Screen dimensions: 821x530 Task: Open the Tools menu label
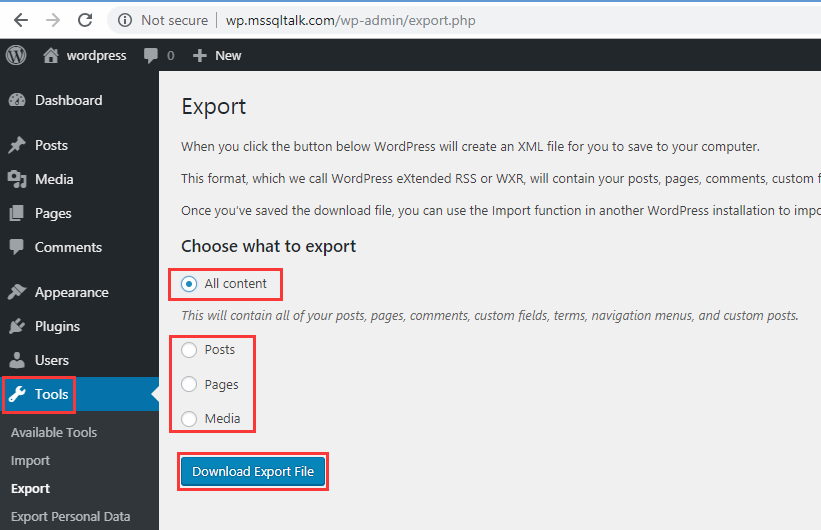click(x=51, y=394)
